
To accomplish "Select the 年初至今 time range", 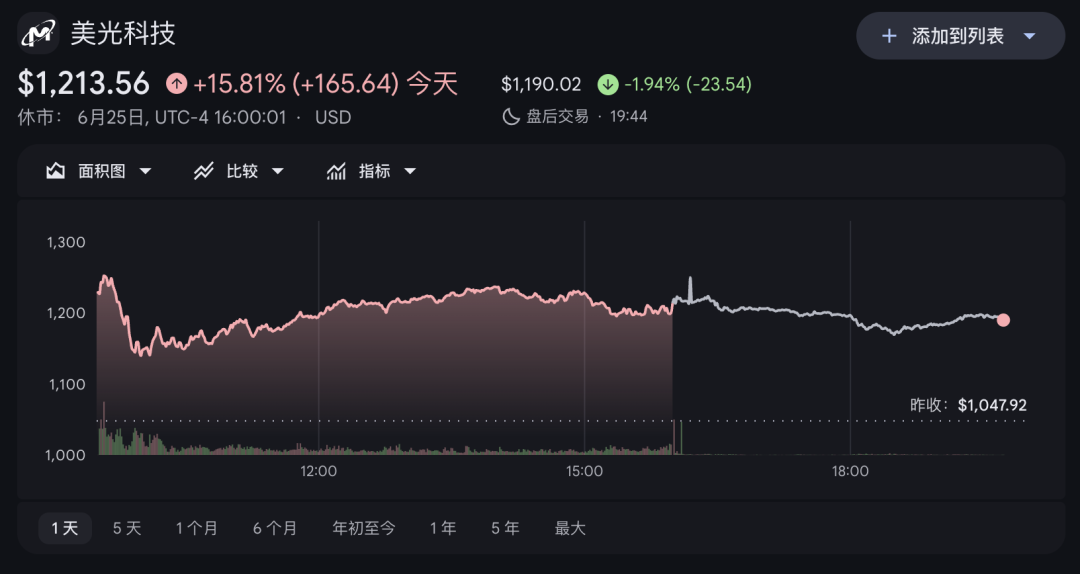I will click(364, 529).
